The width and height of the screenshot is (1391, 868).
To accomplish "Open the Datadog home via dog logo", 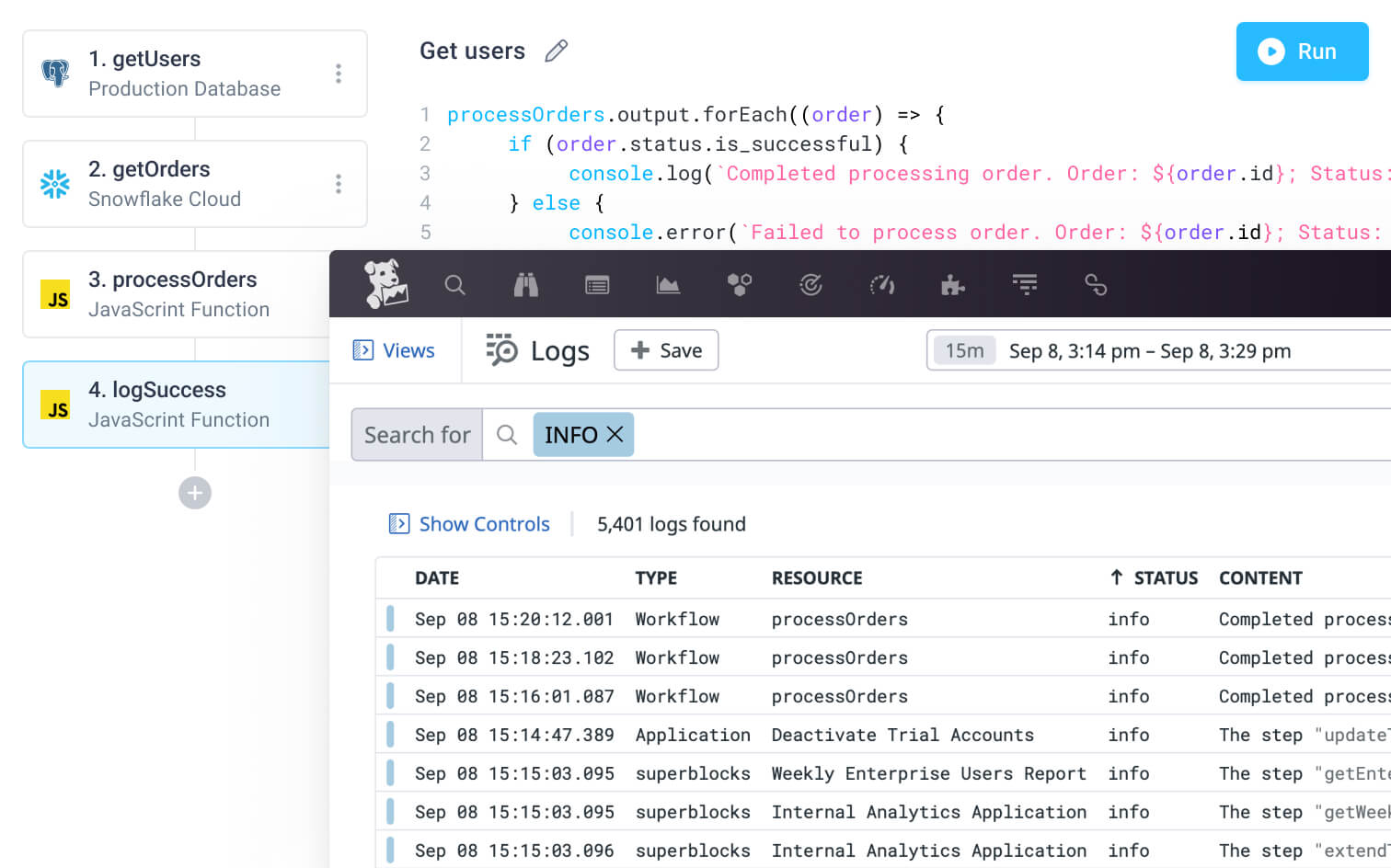I will [384, 284].
